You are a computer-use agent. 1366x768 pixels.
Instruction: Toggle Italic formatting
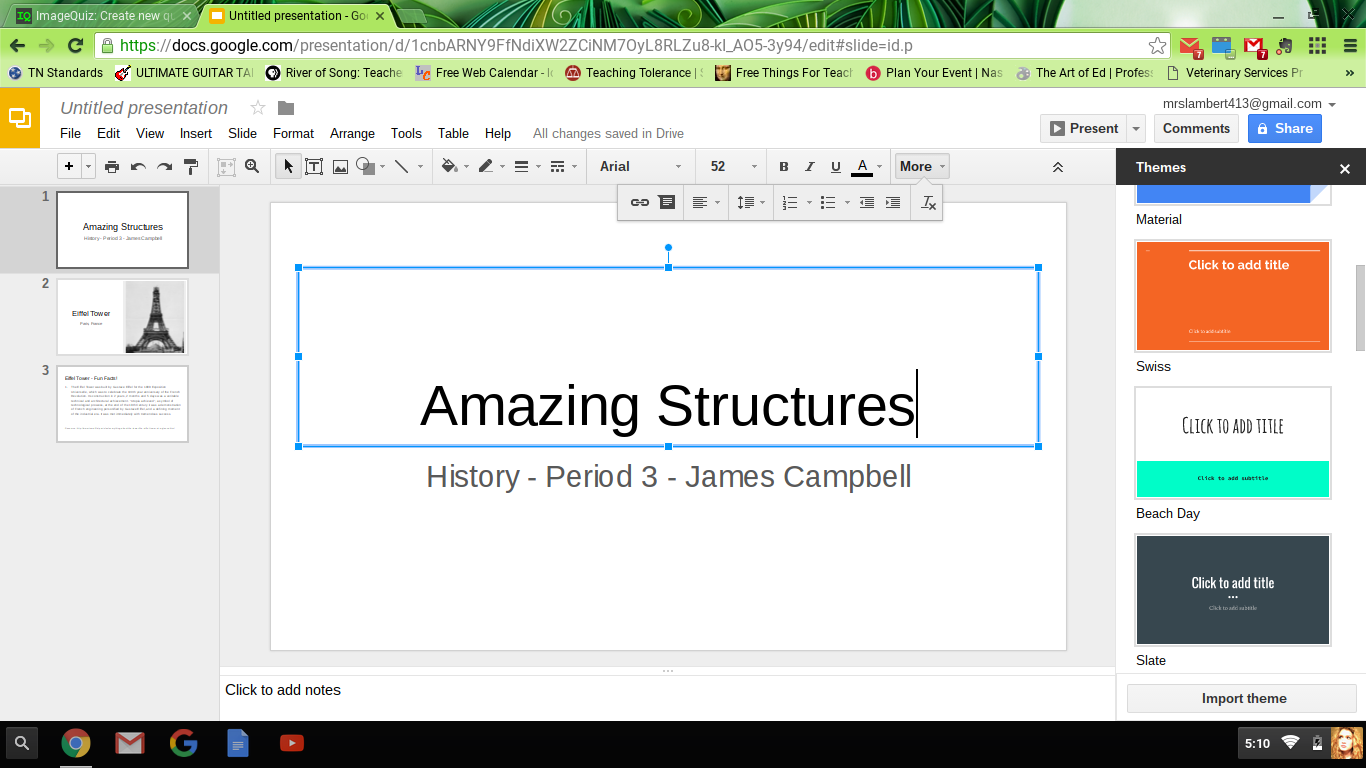coord(810,167)
